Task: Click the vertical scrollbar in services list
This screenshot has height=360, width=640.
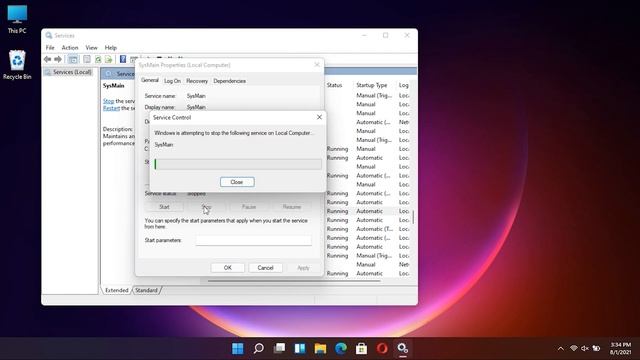Action: (x=413, y=217)
